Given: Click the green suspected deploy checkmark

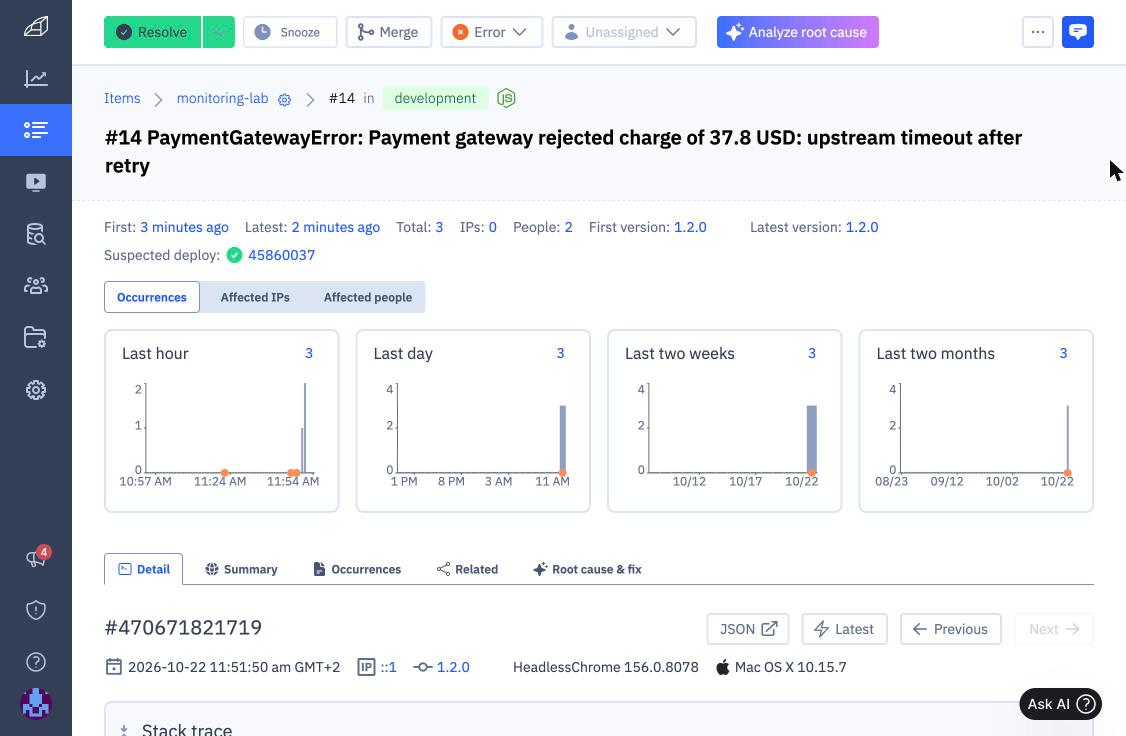Looking at the screenshot, I should (x=234, y=255).
